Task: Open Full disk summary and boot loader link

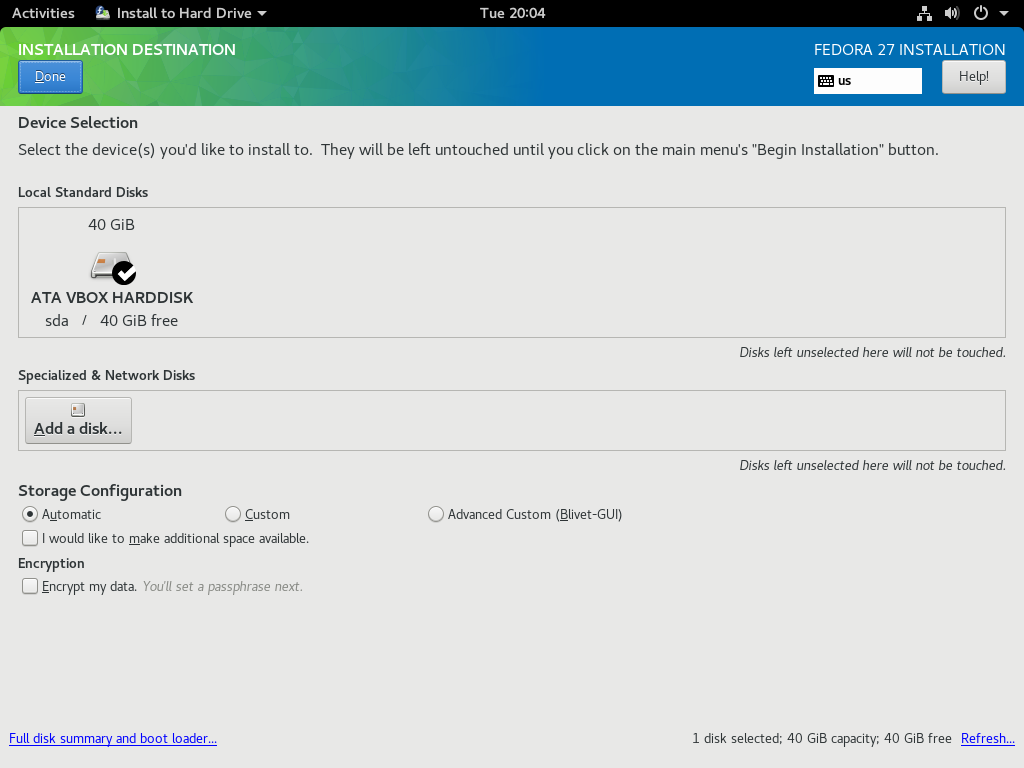Action: coord(113,738)
